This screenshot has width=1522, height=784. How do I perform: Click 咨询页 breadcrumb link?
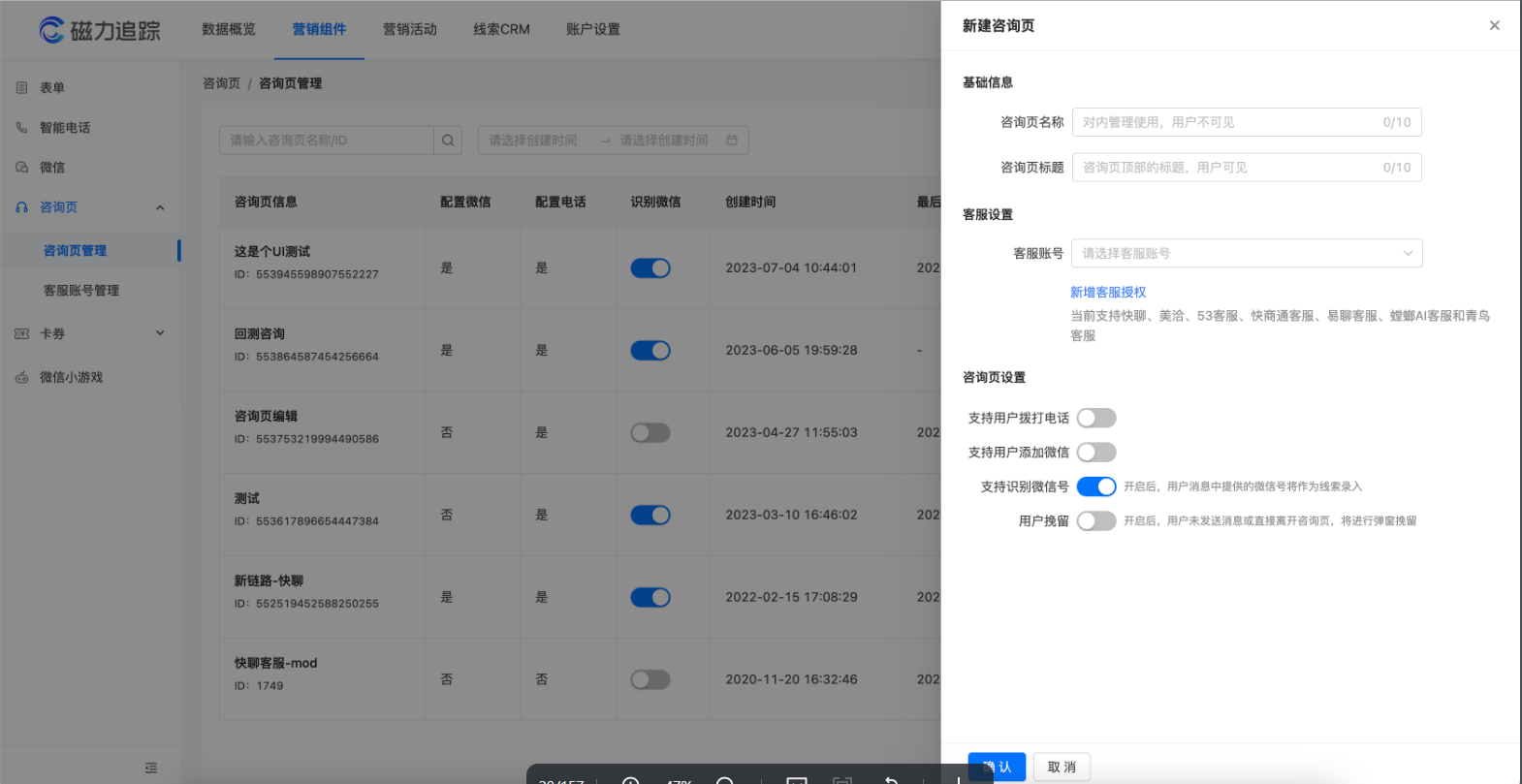pyautogui.click(x=221, y=83)
